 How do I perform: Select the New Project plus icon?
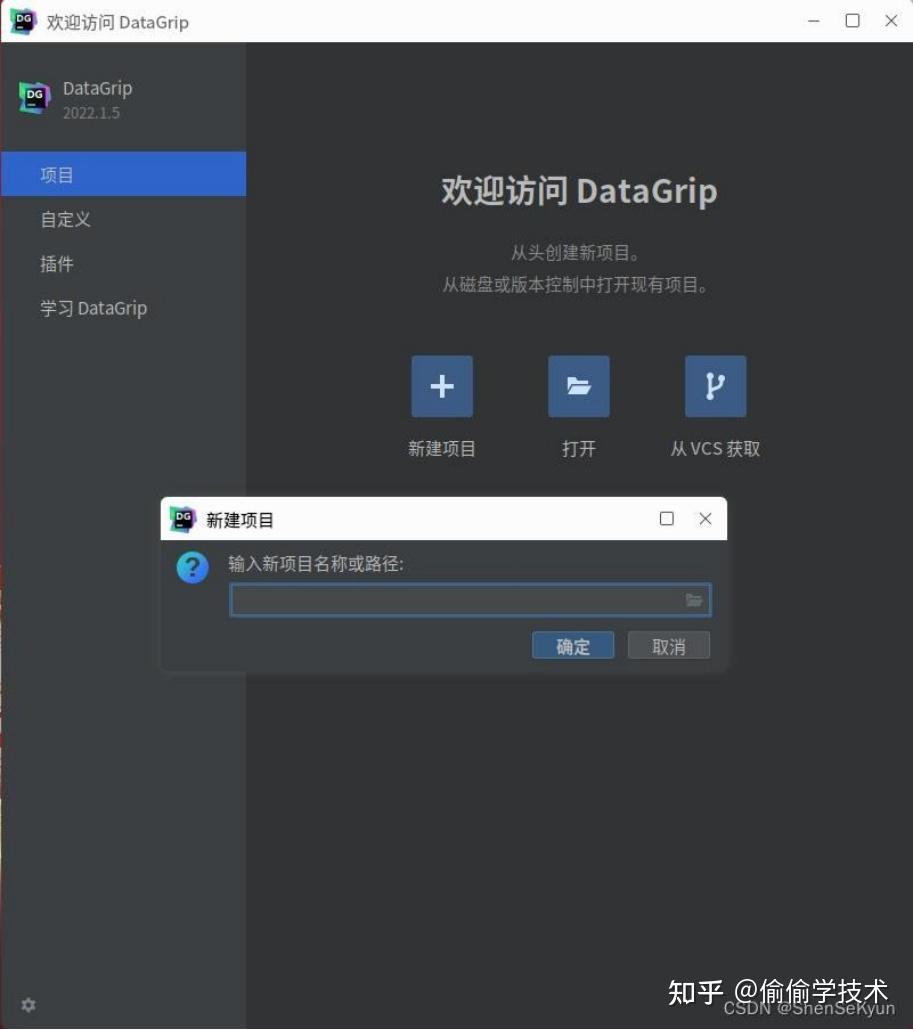[441, 386]
